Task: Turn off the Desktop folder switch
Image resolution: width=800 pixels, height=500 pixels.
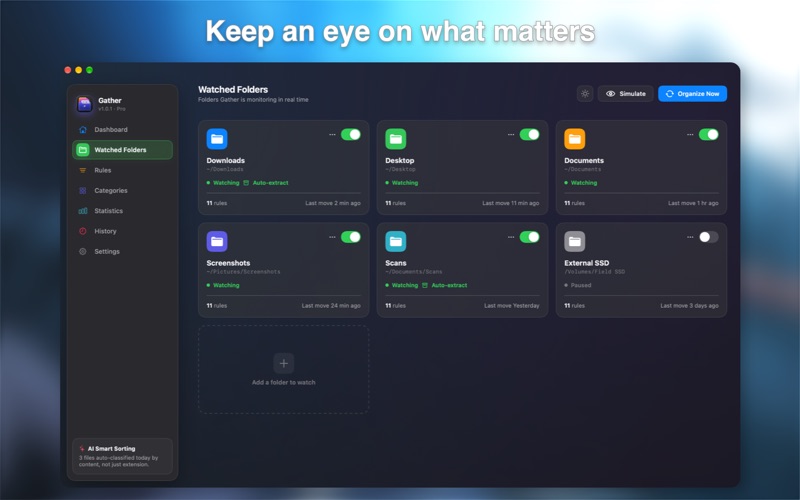Action: coord(529,135)
